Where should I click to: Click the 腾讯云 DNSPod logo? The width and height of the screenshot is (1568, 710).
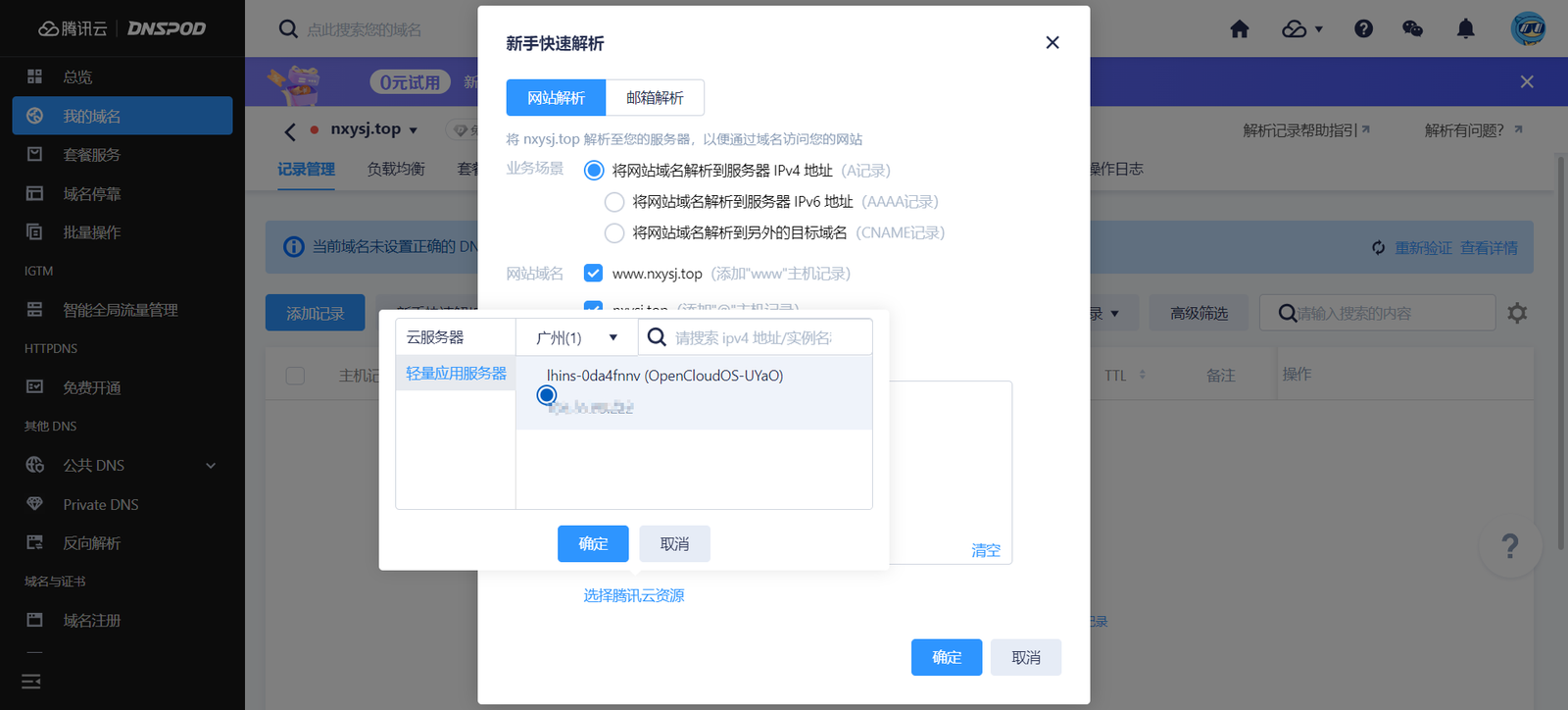click(122, 28)
